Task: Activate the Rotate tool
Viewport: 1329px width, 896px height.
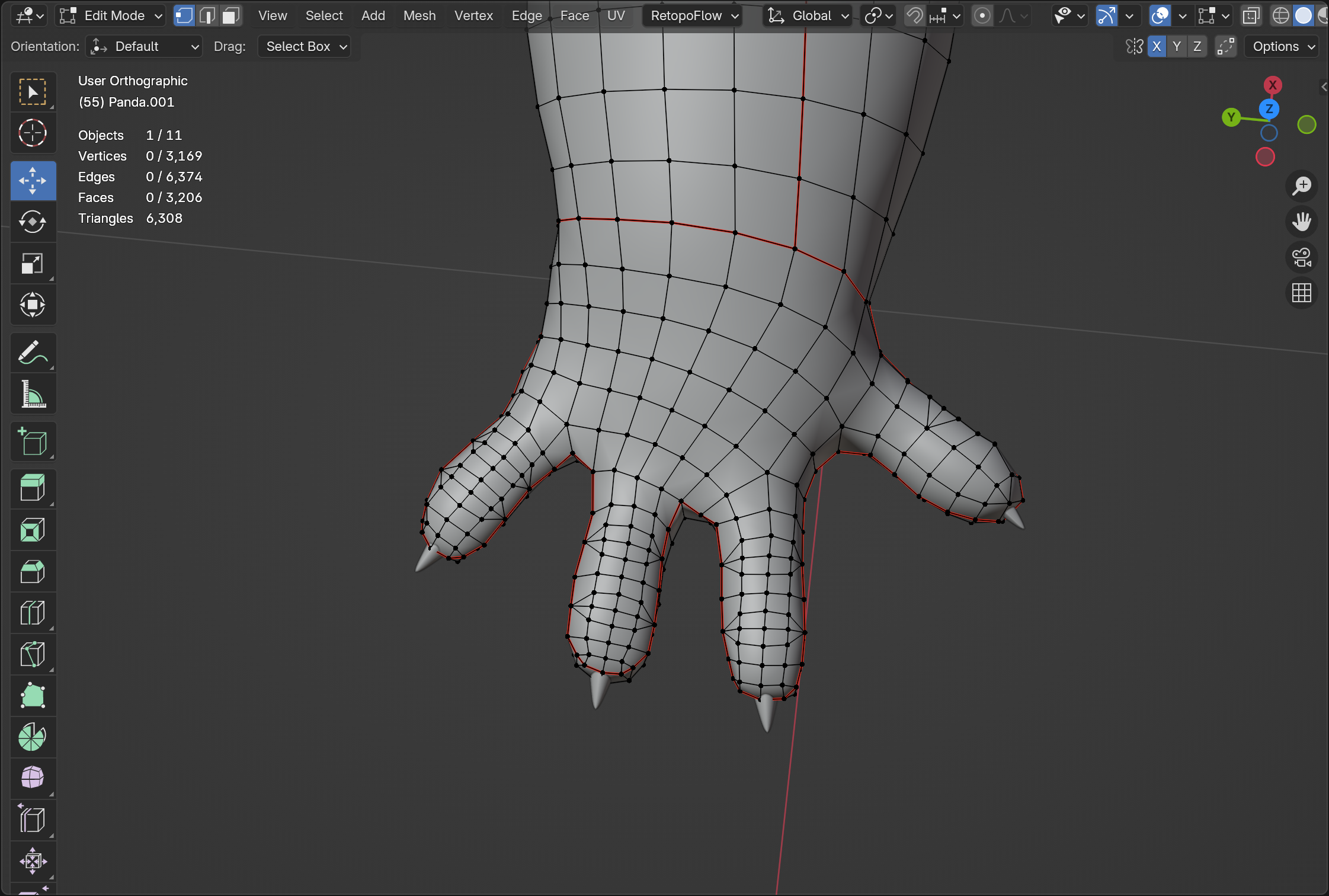Action: pos(33,222)
